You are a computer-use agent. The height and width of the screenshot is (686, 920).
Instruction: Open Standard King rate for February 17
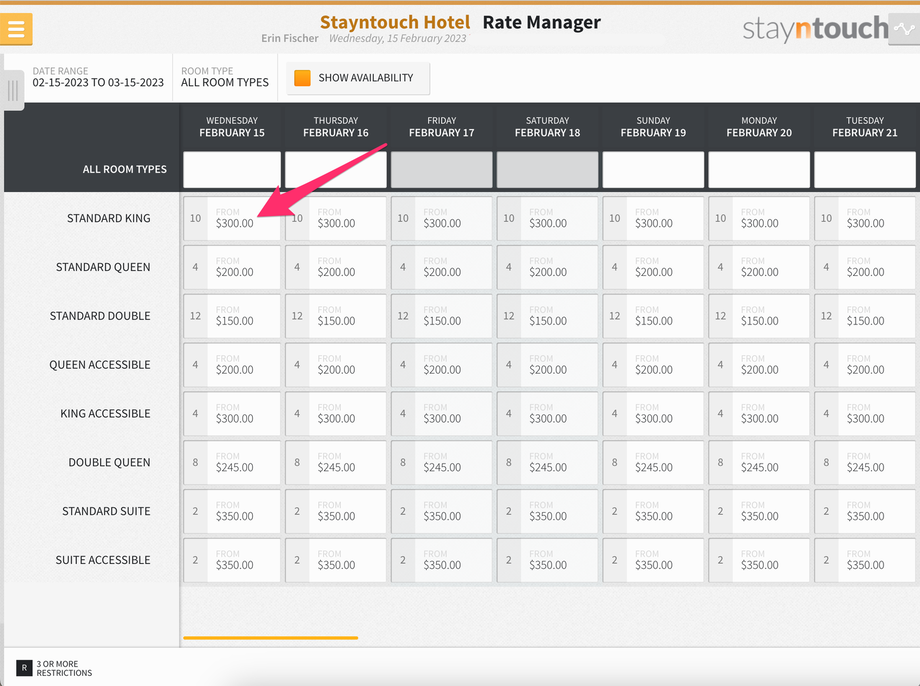[x=441, y=218]
